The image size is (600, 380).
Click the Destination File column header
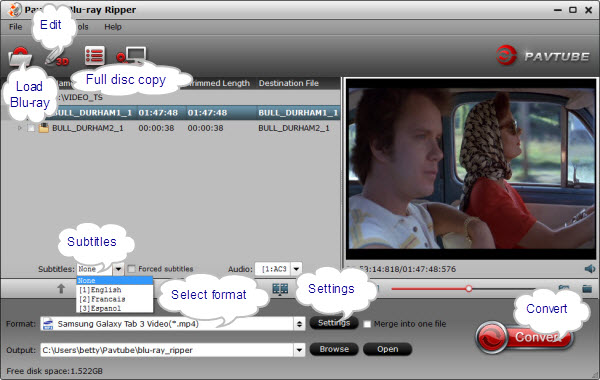(289, 83)
